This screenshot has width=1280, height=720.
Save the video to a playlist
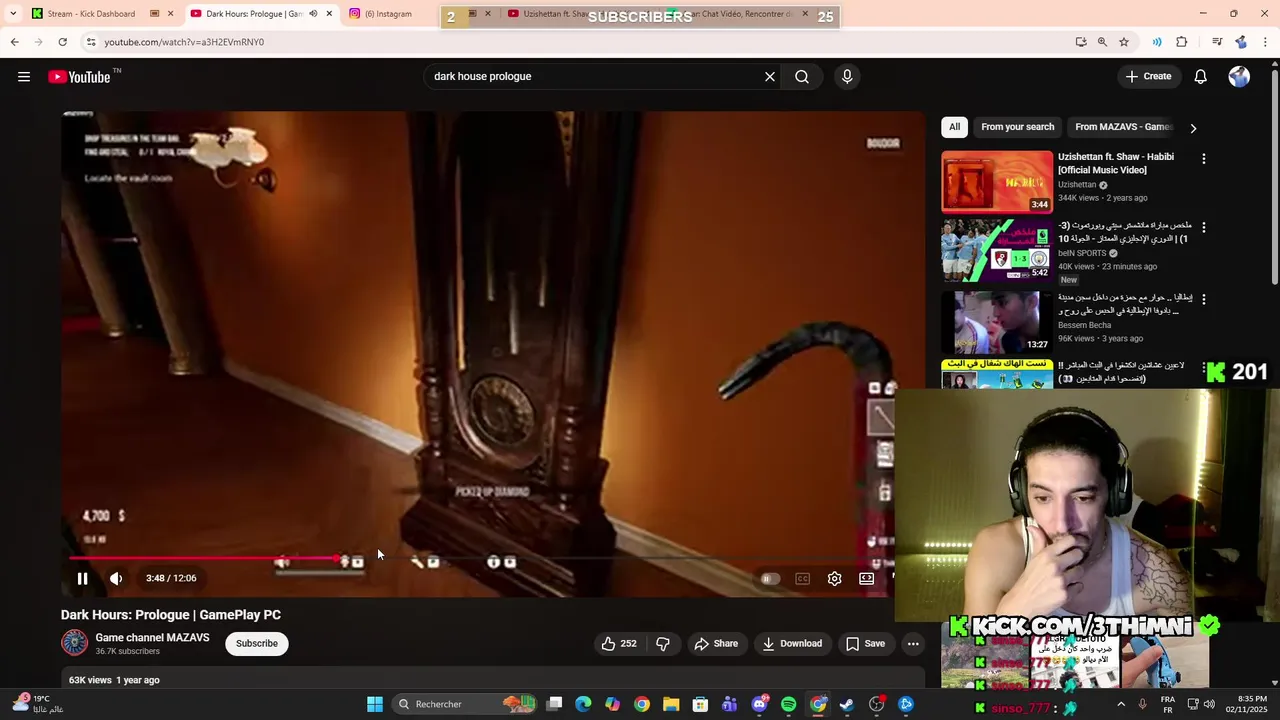pos(865,643)
